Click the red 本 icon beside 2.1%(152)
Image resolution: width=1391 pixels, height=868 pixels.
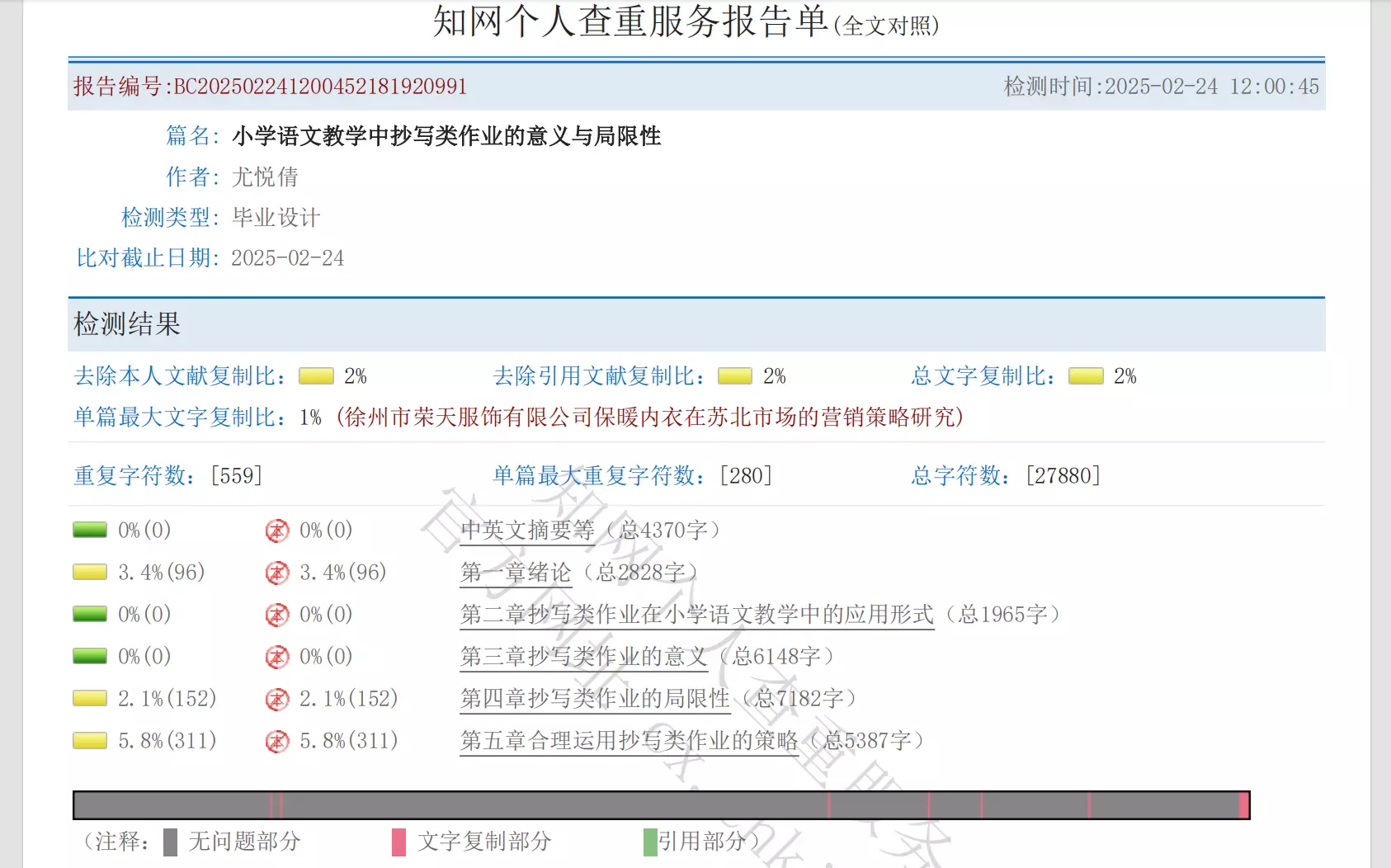coord(277,700)
